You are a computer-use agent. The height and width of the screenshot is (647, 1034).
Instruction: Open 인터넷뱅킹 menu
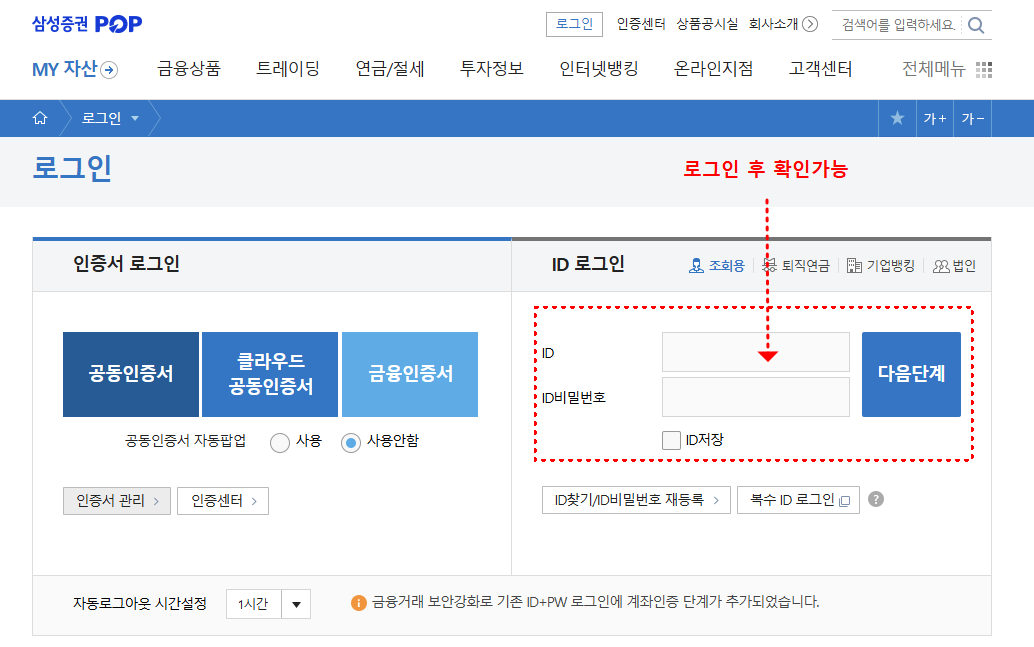click(599, 69)
